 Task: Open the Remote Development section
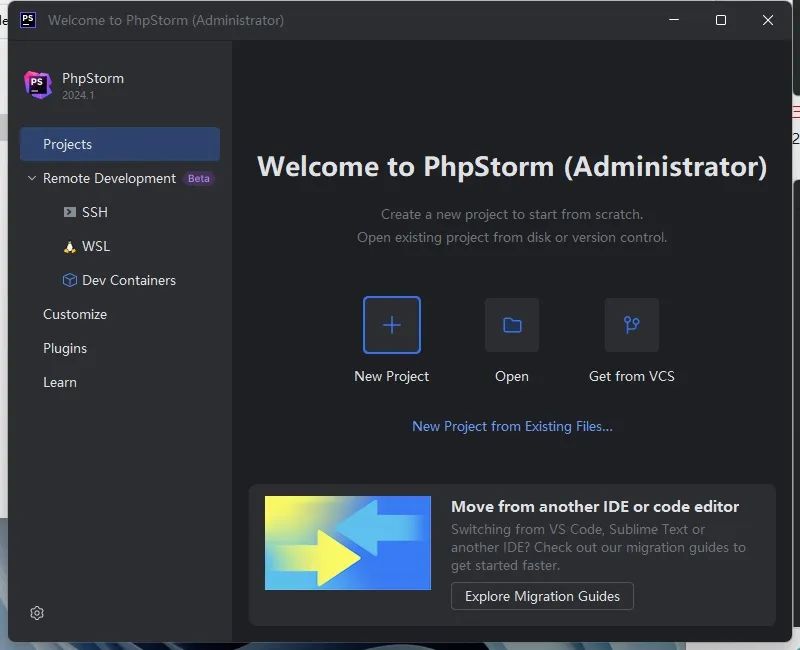109,178
